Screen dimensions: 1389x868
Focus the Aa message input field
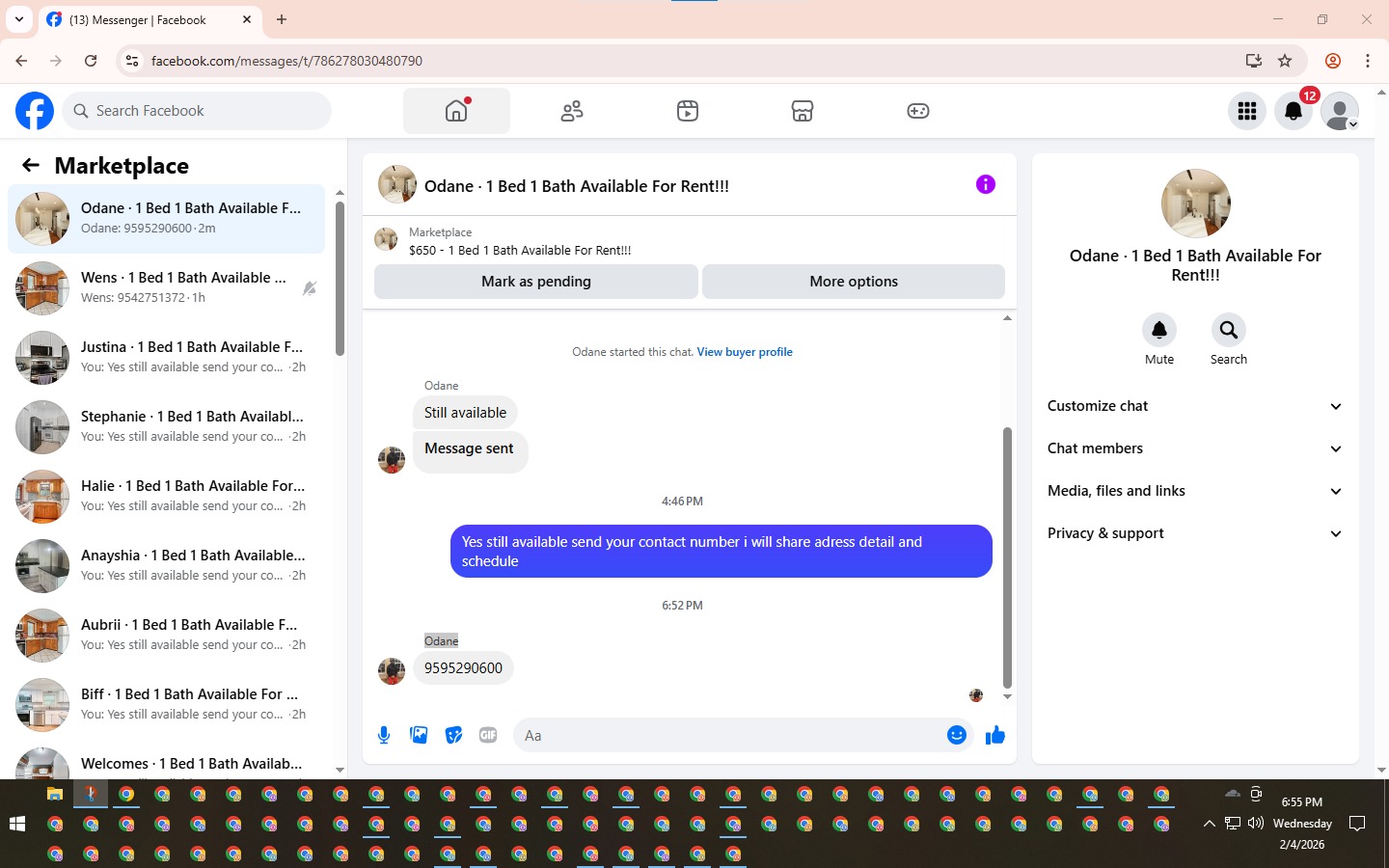[x=728, y=735]
